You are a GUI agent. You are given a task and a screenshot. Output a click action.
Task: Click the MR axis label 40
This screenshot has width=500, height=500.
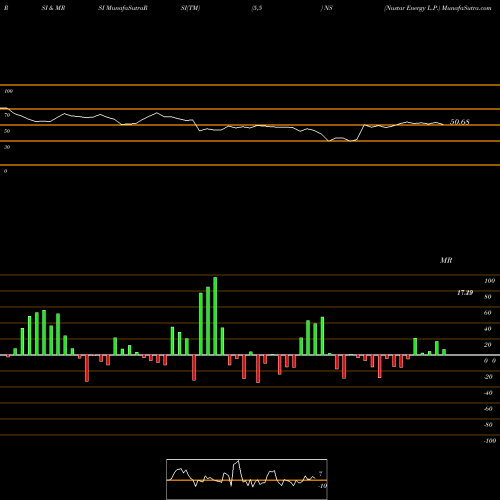click(x=488, y=329)
